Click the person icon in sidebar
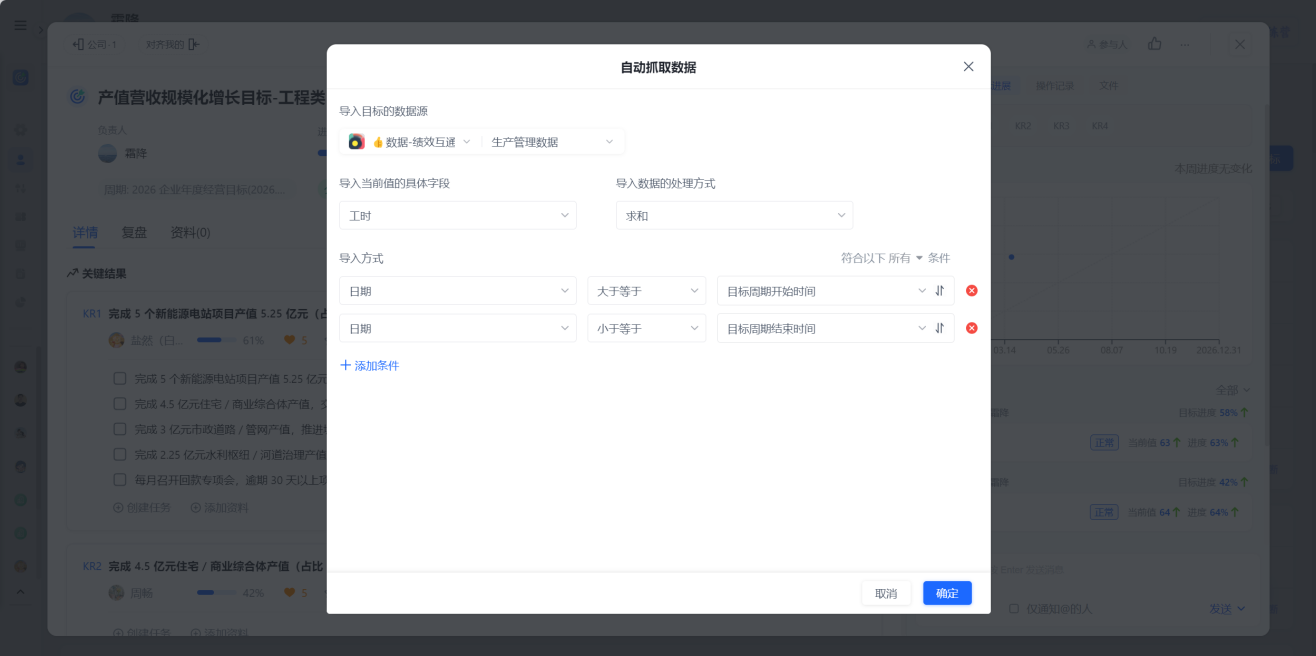Viewport: 1316px width, 656px height. [20, 159]
